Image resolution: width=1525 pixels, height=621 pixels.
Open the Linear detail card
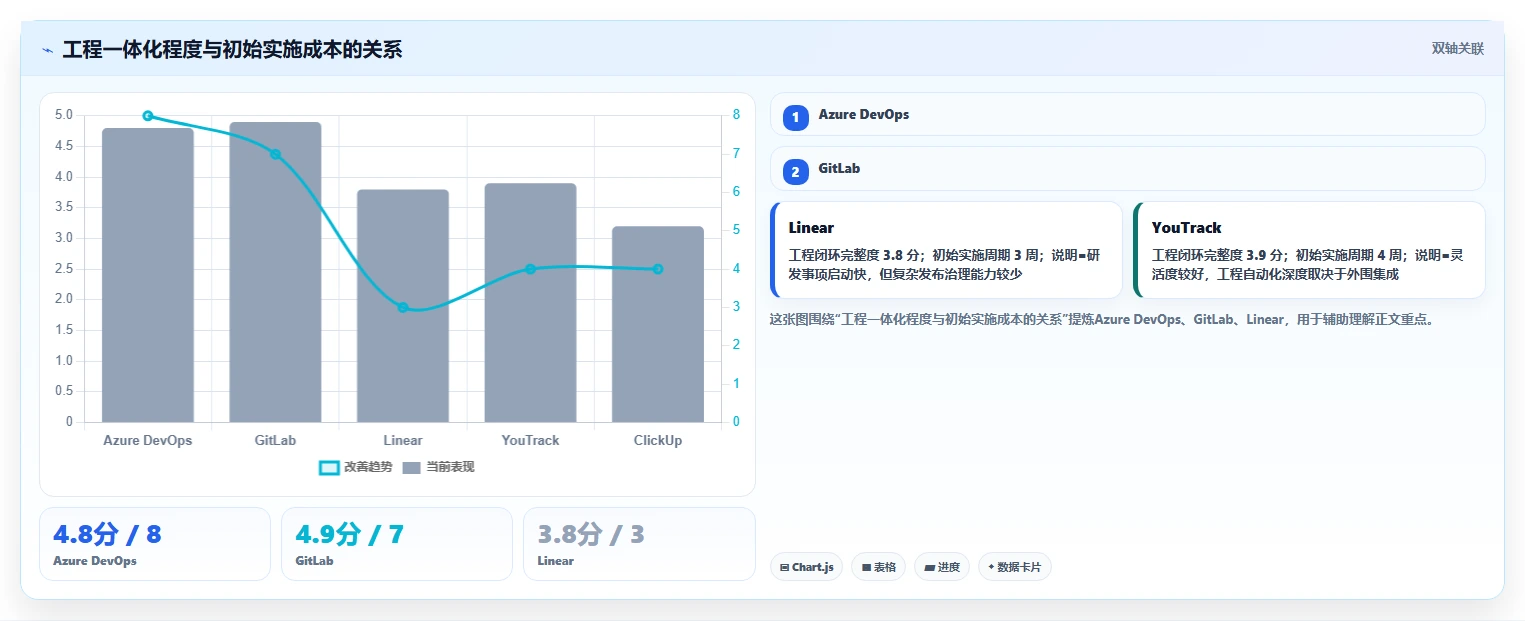946,250
